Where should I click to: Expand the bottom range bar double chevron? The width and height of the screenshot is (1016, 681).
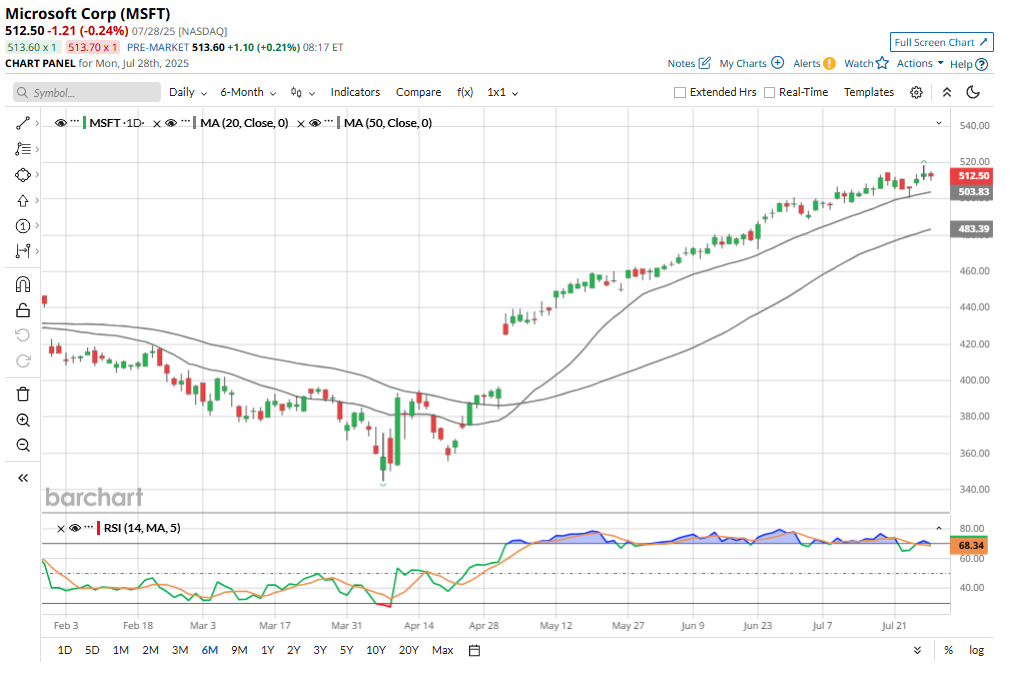[x=917, y=651]
